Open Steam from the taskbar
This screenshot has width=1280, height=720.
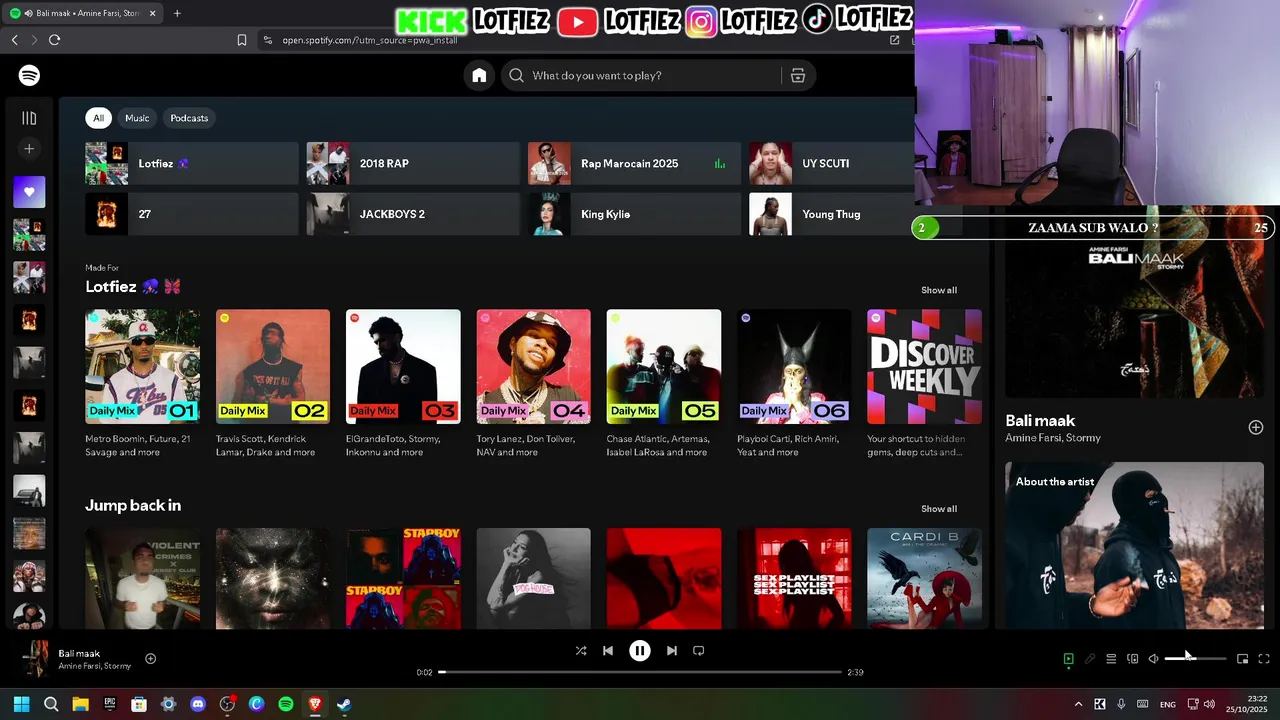pos(344,704)
